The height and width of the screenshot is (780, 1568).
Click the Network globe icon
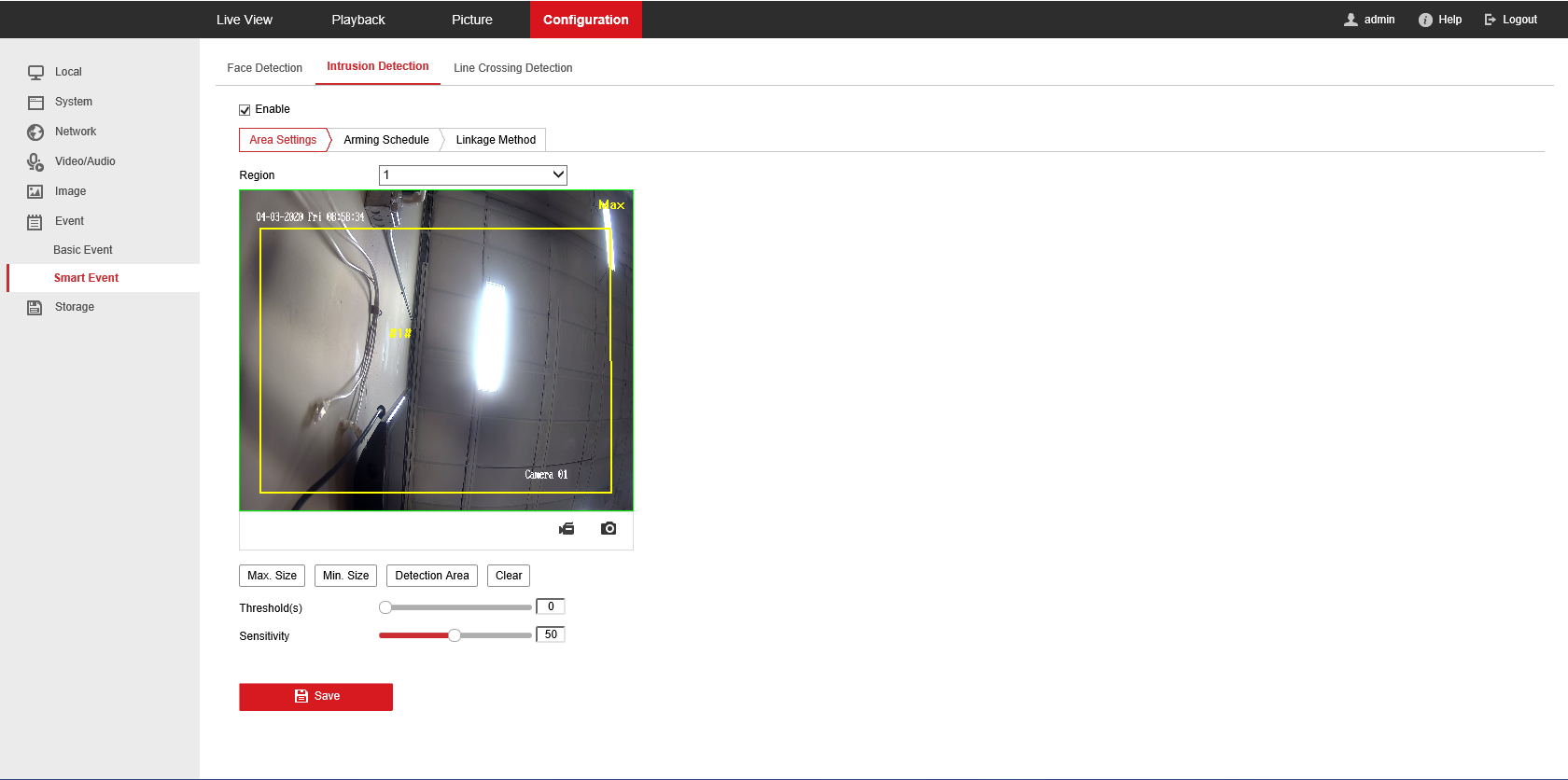(35, 132)
